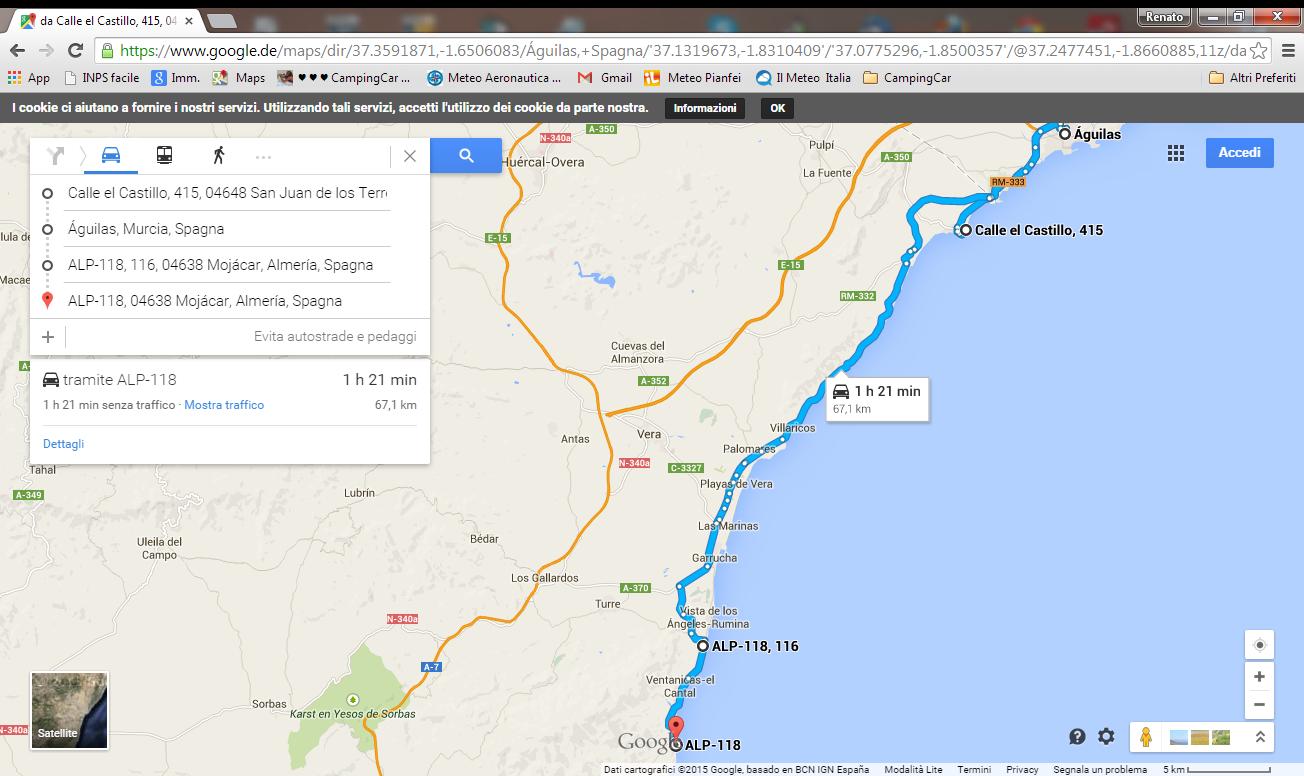1304x776 pixels.
Task: Open INPS facile bookmark
Action: tap(101, 77)
